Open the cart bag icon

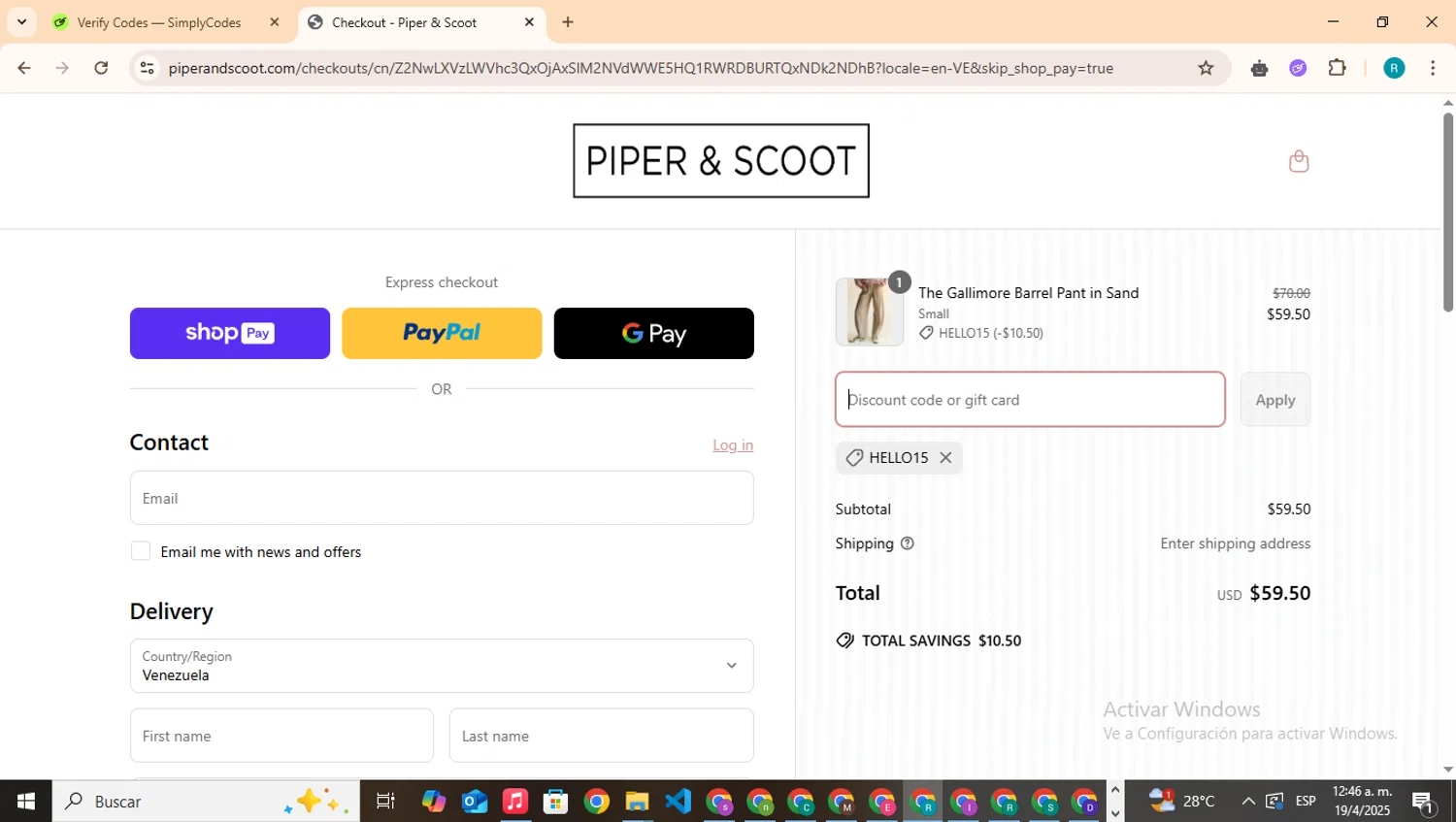(x=1299, y=161)
